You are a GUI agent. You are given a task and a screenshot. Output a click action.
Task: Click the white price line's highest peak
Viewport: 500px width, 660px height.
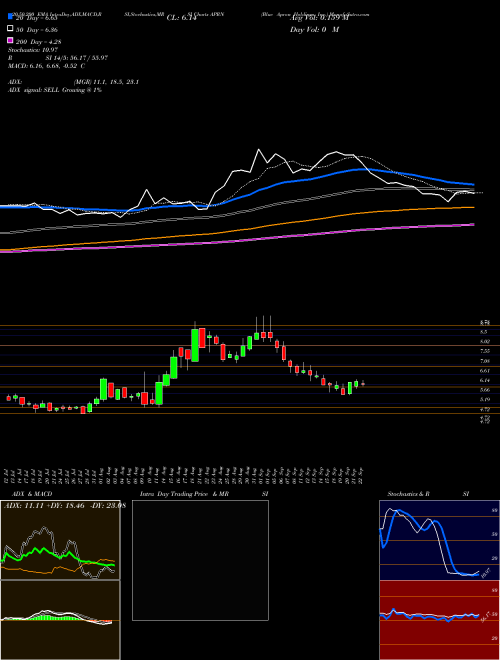[x=258, y=150]
